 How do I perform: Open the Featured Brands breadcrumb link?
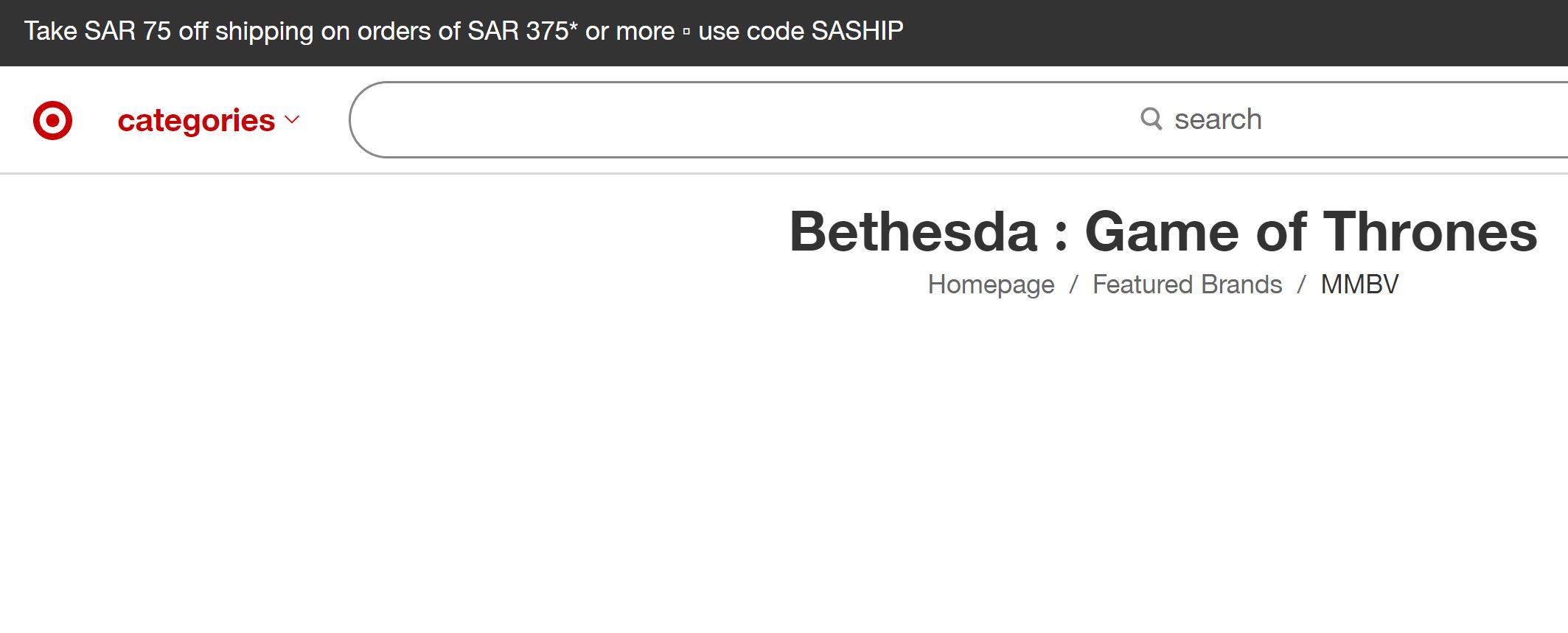point(1187,284)
